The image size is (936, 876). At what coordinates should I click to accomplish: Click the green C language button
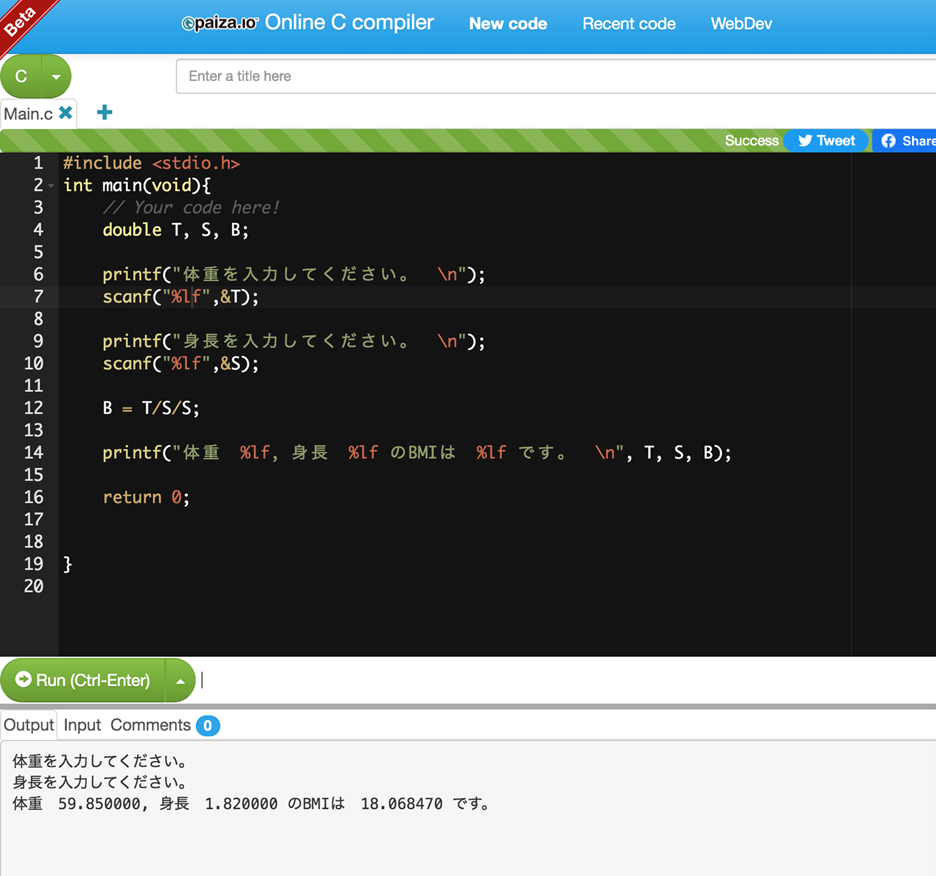pos(21,76)
